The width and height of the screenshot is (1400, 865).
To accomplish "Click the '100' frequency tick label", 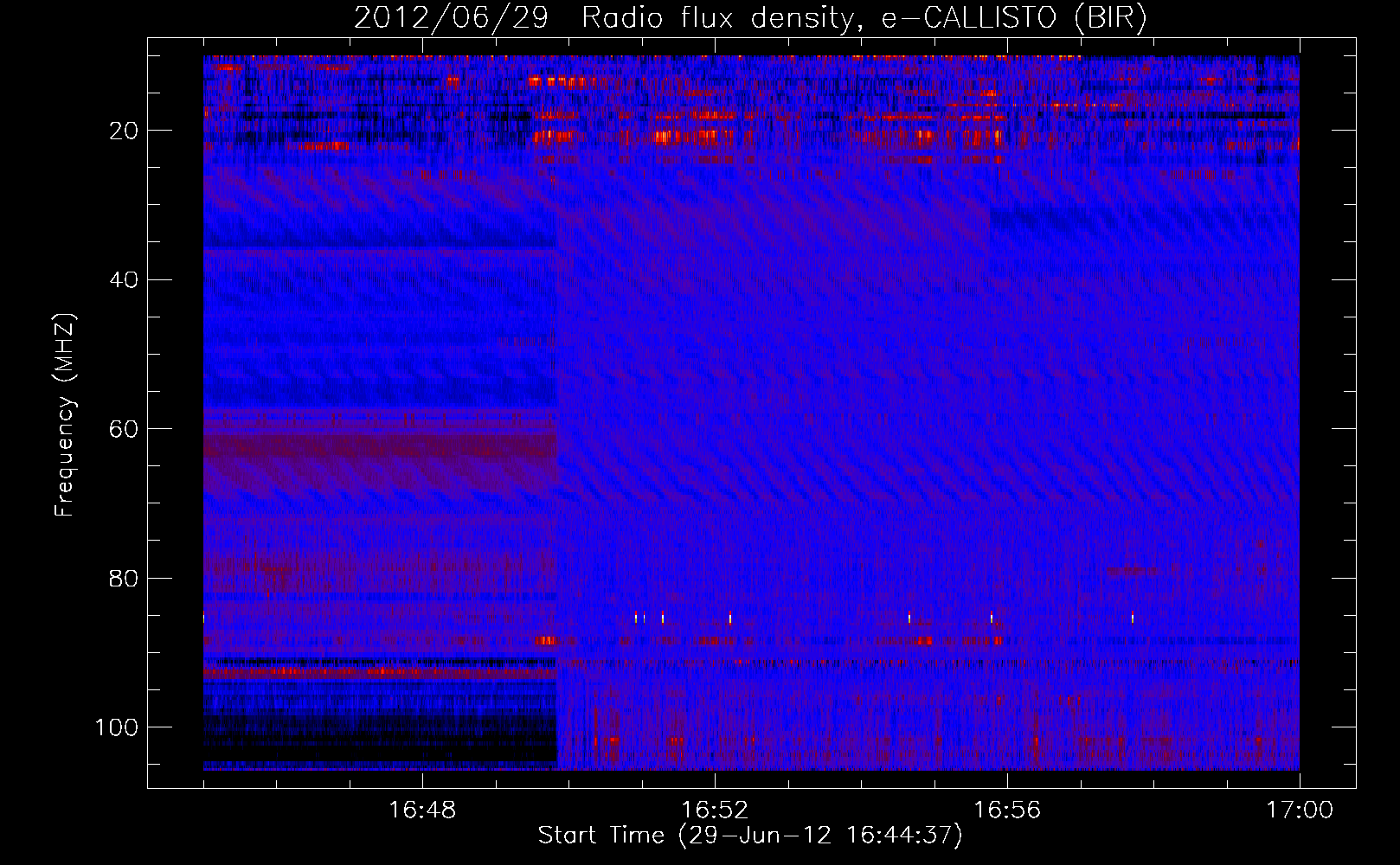I will point(117,727).
